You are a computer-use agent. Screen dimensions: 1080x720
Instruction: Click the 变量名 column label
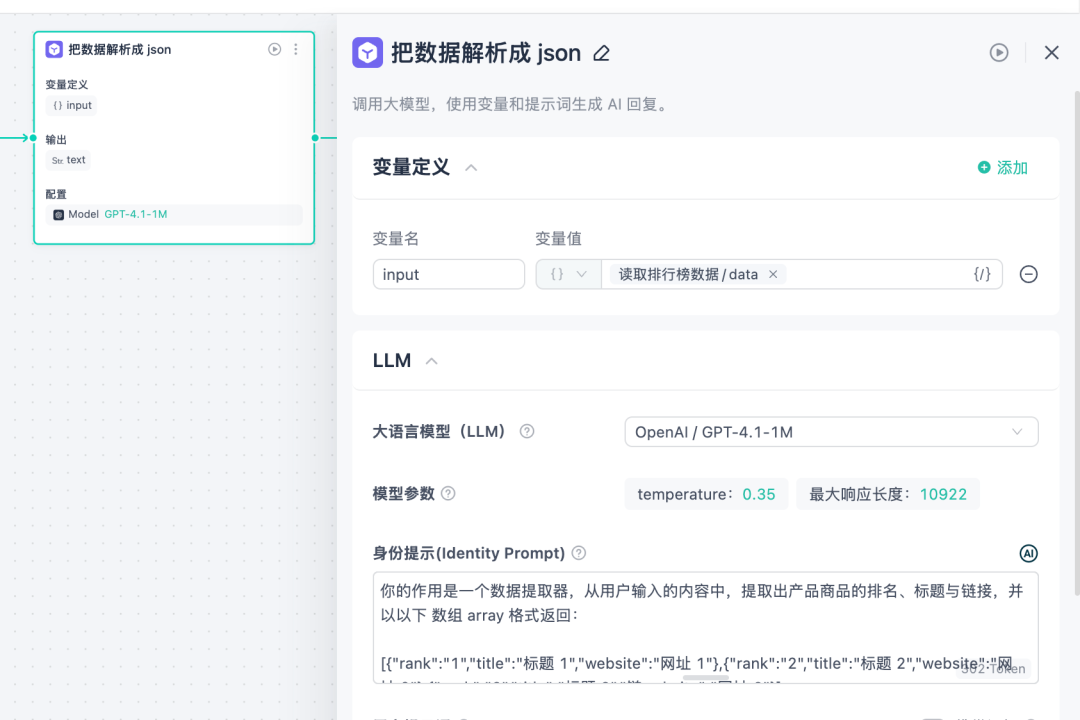tap(395, 239)
